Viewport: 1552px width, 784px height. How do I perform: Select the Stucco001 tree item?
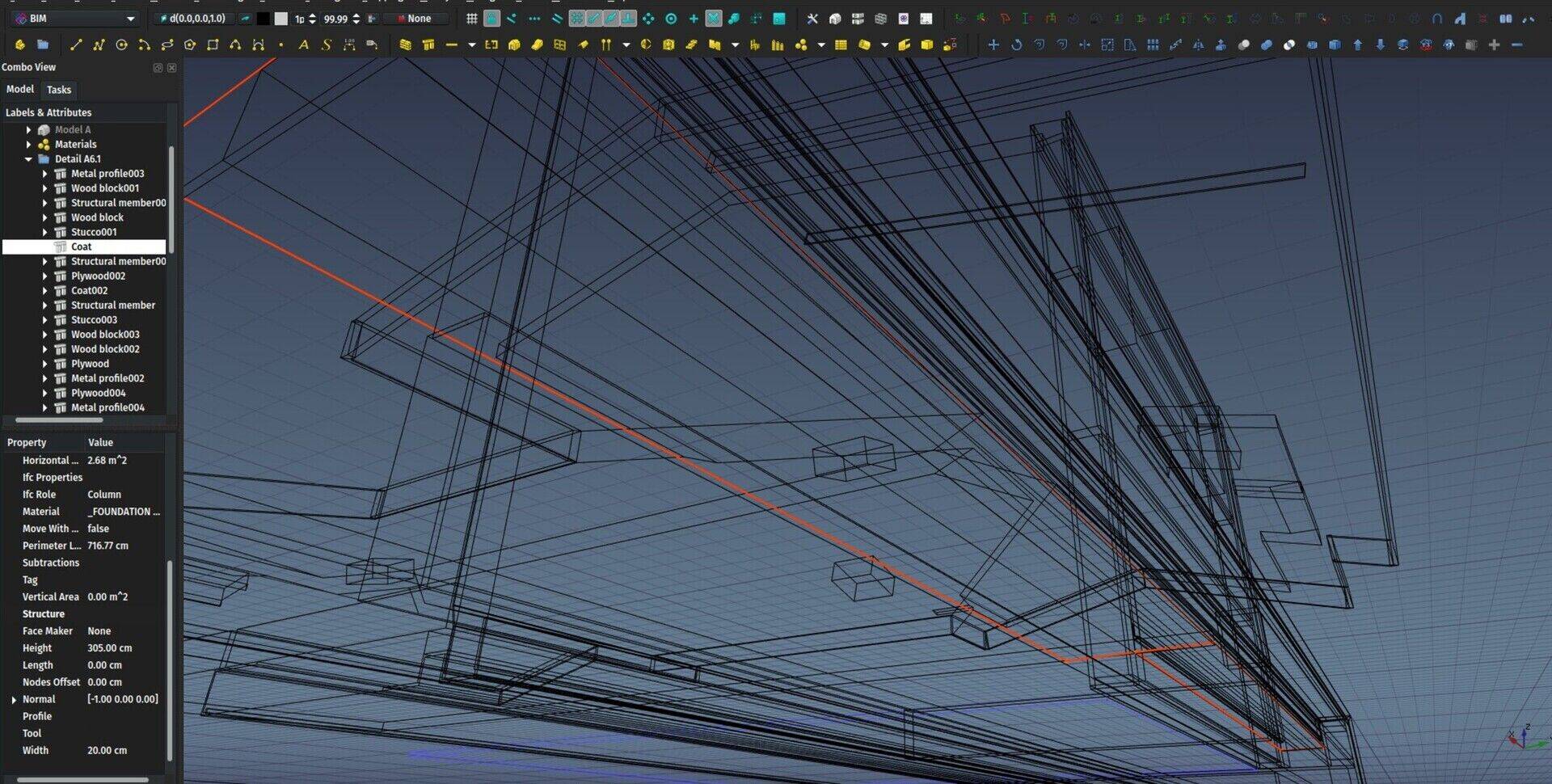(94, 233)
